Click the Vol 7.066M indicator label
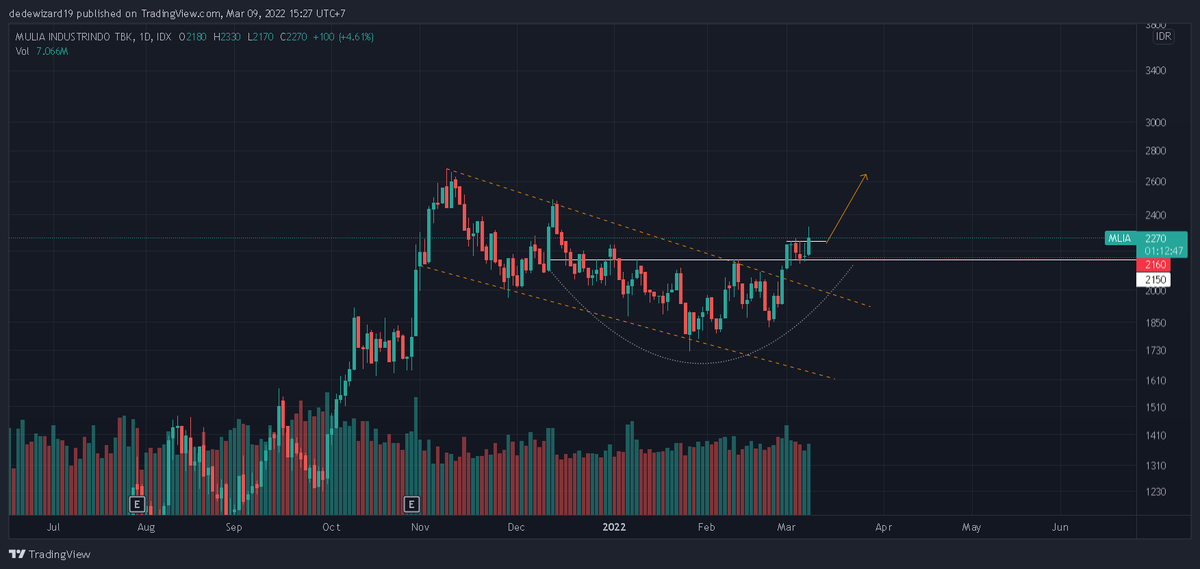1200x569 pixels. 42,51
